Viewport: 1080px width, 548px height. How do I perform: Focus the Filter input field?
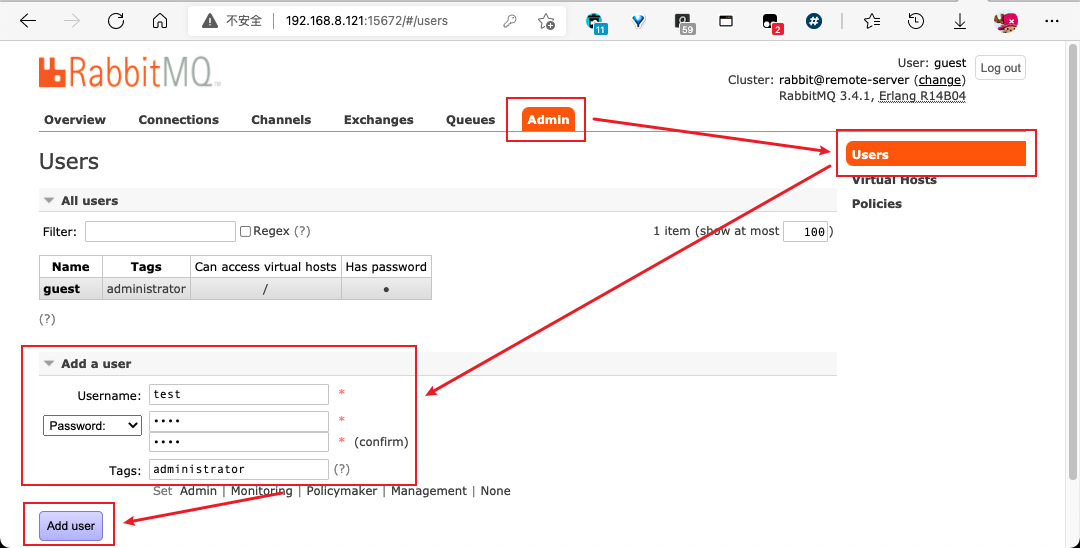160,231
